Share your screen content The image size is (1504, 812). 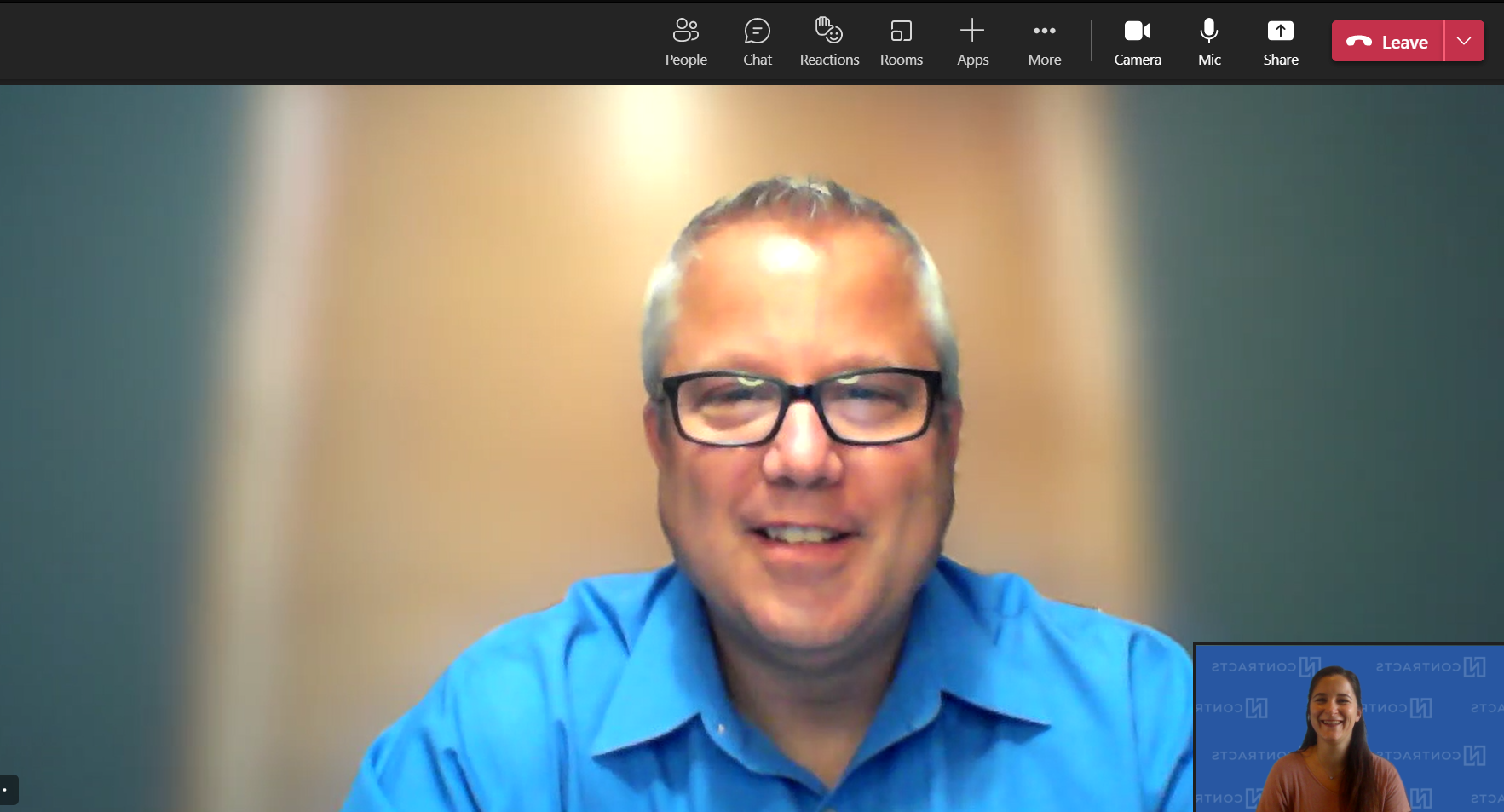coord(1281,43)
